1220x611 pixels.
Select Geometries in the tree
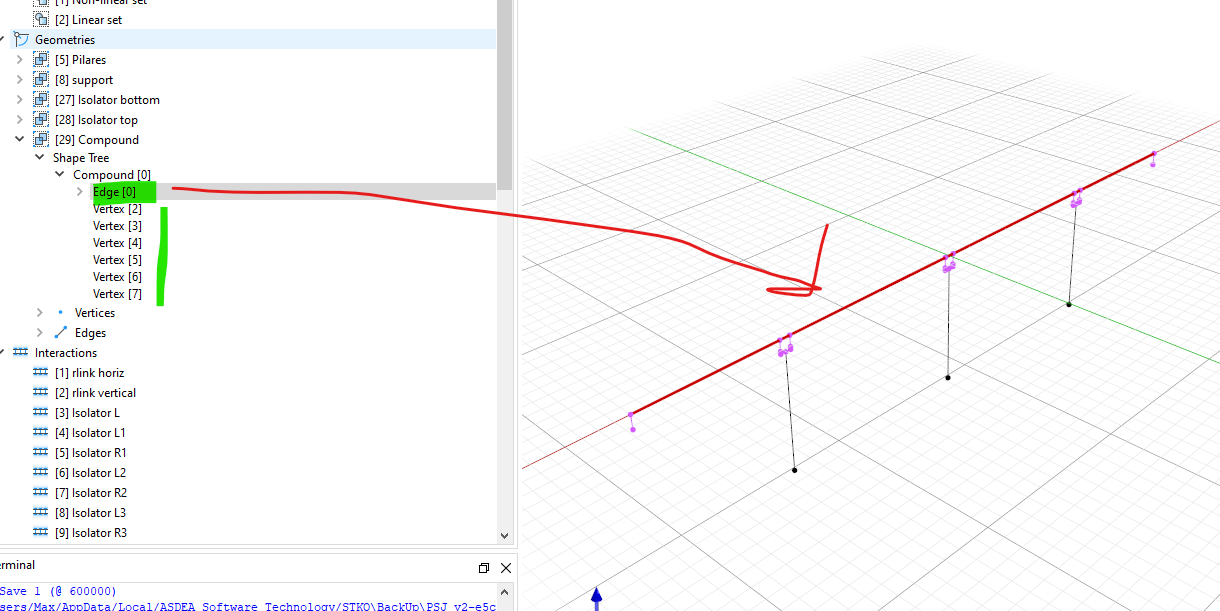coord(65,40)
